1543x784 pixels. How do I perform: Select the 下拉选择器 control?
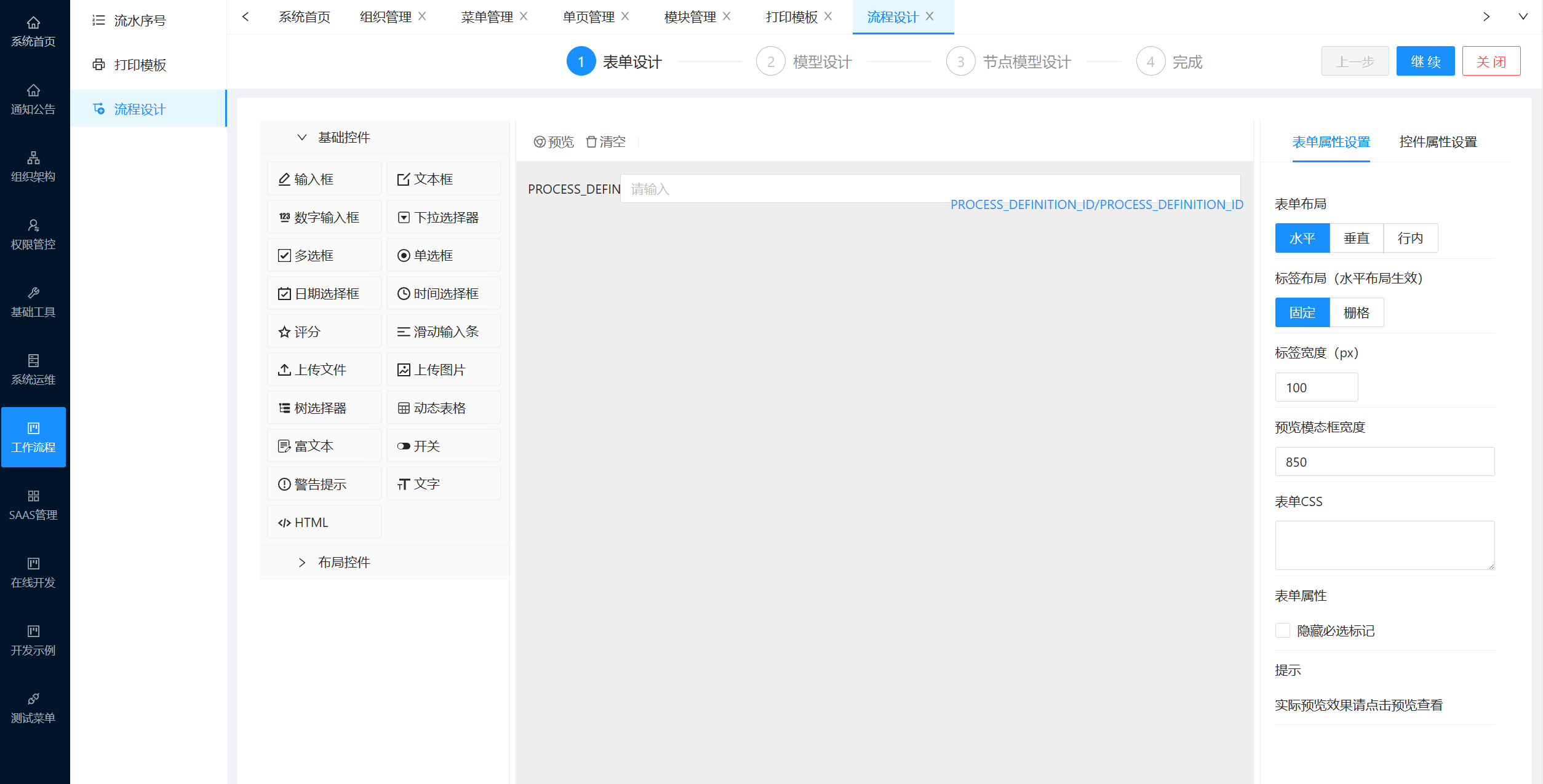tap(444, 217)
